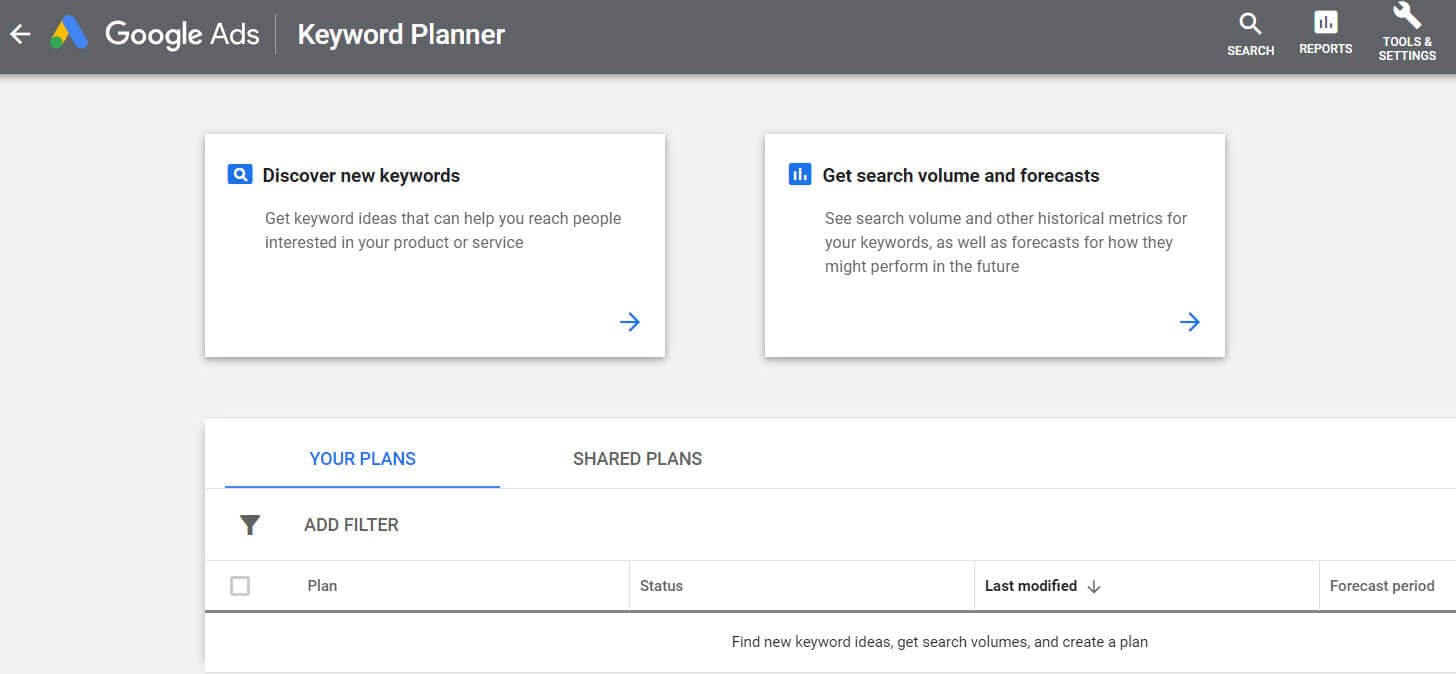Click arrow on search volume and forecasts card
The width and height of the screenshot is (1456, 674).
pos(1189,322)
